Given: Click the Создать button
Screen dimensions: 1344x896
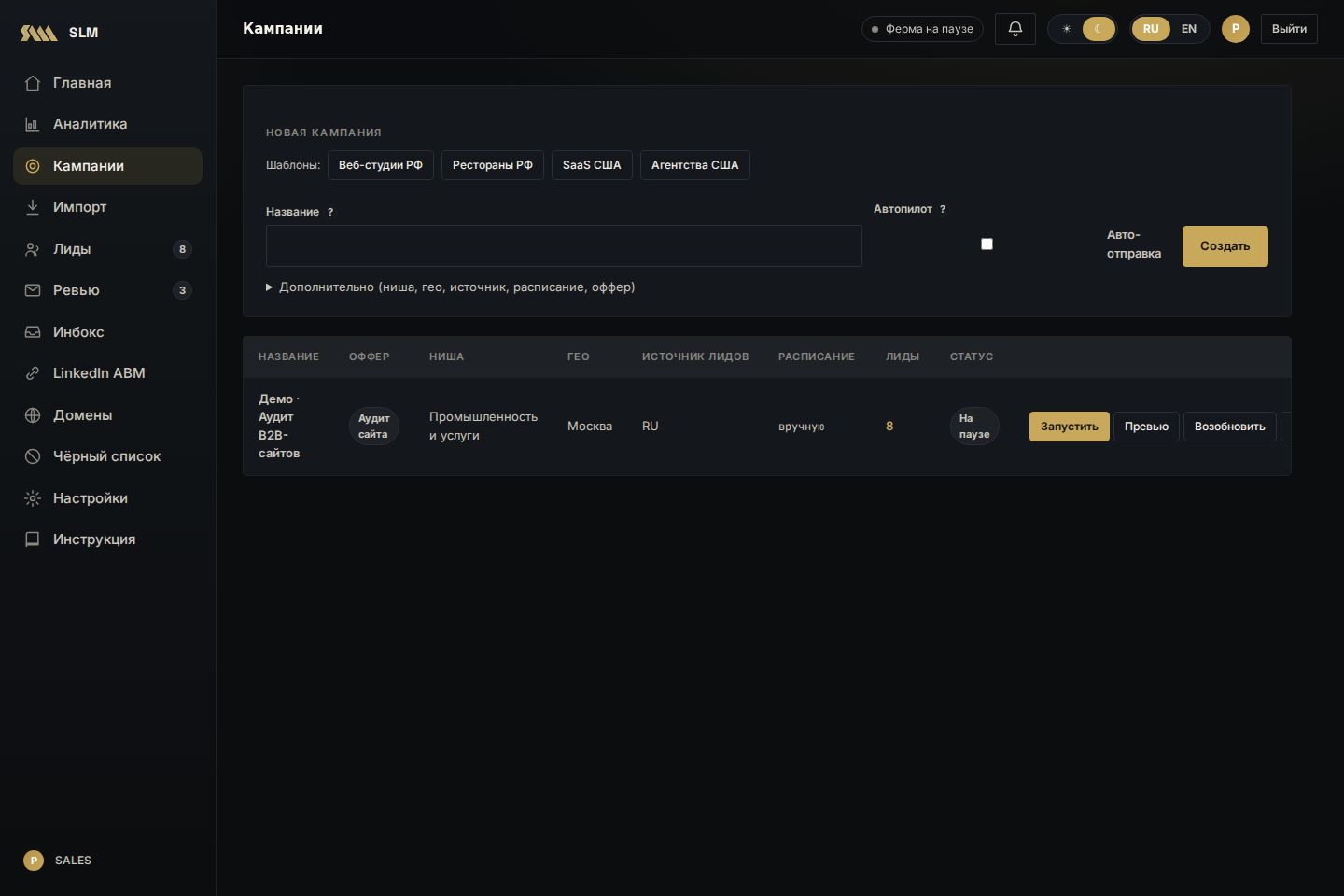Looking at the screenshot, I should click(1225, 246).
